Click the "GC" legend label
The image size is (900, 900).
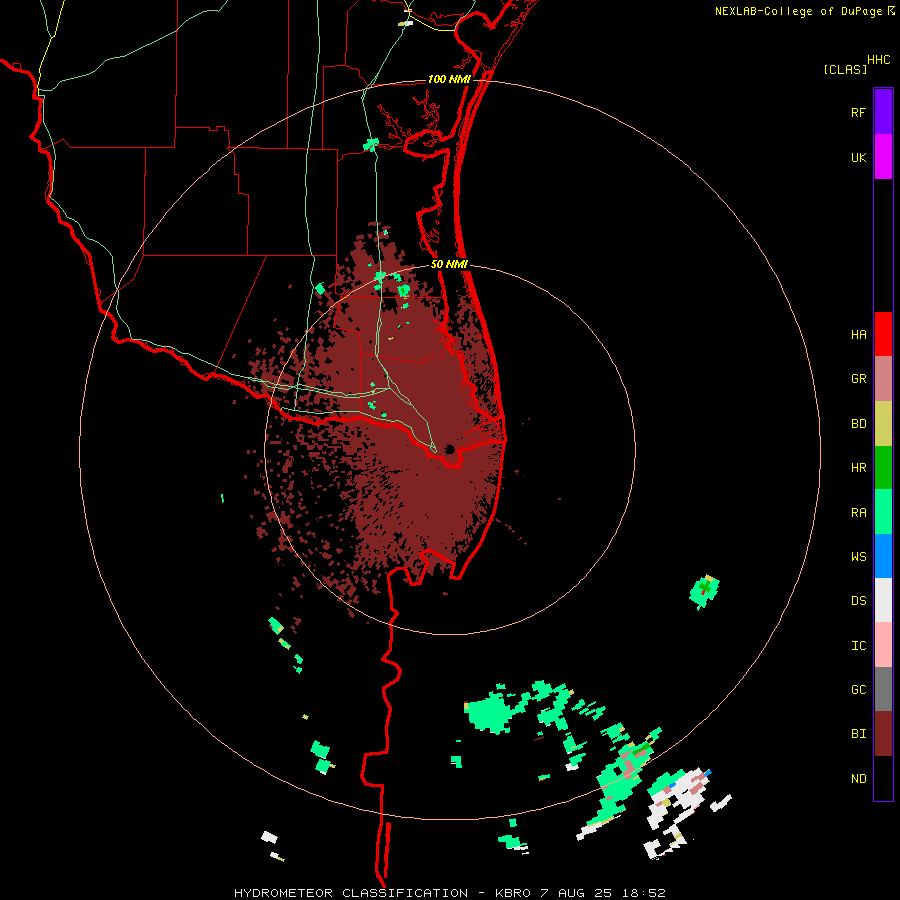858,690
